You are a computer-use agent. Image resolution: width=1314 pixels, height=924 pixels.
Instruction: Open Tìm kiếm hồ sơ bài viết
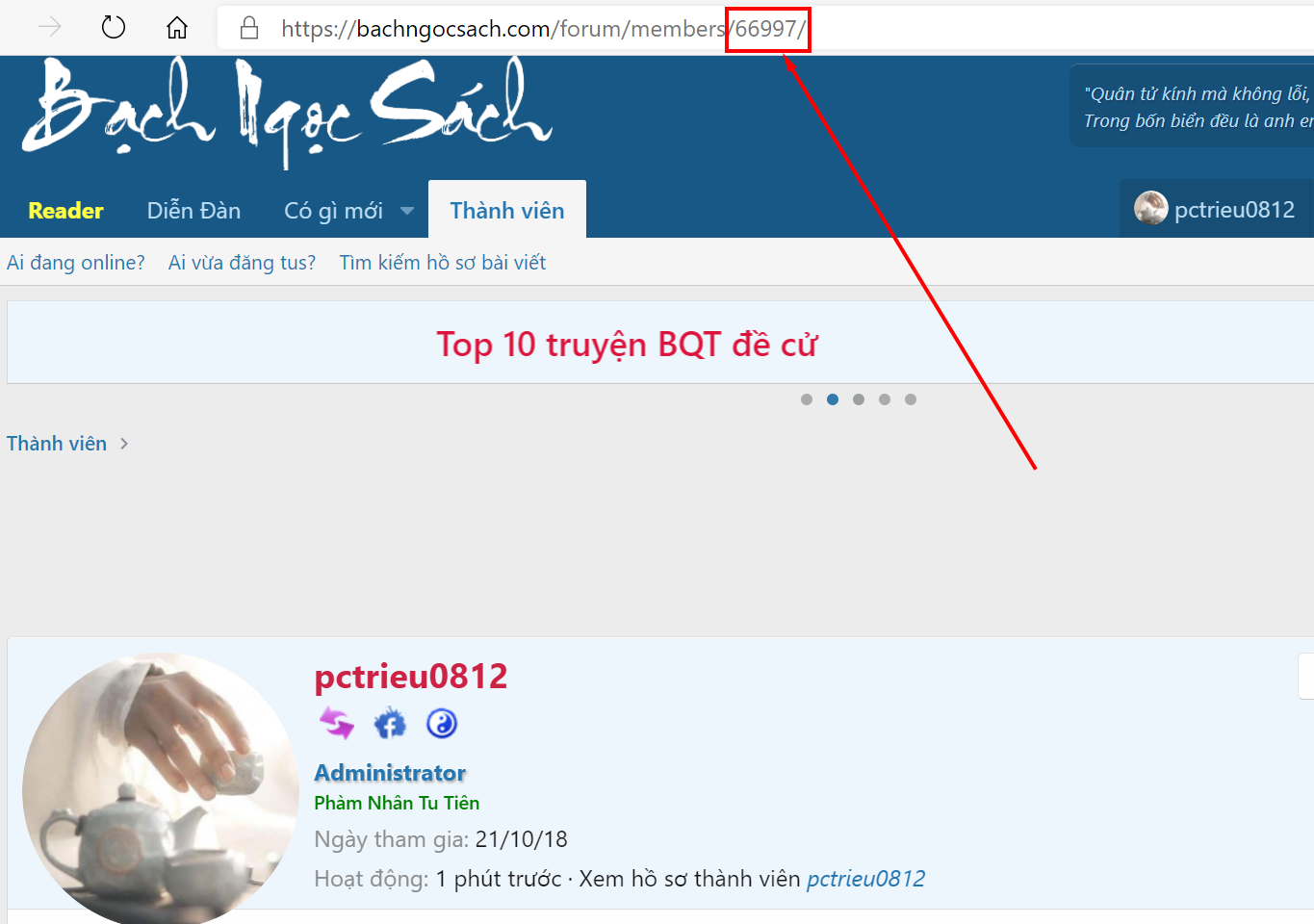[x=442, y=263]
